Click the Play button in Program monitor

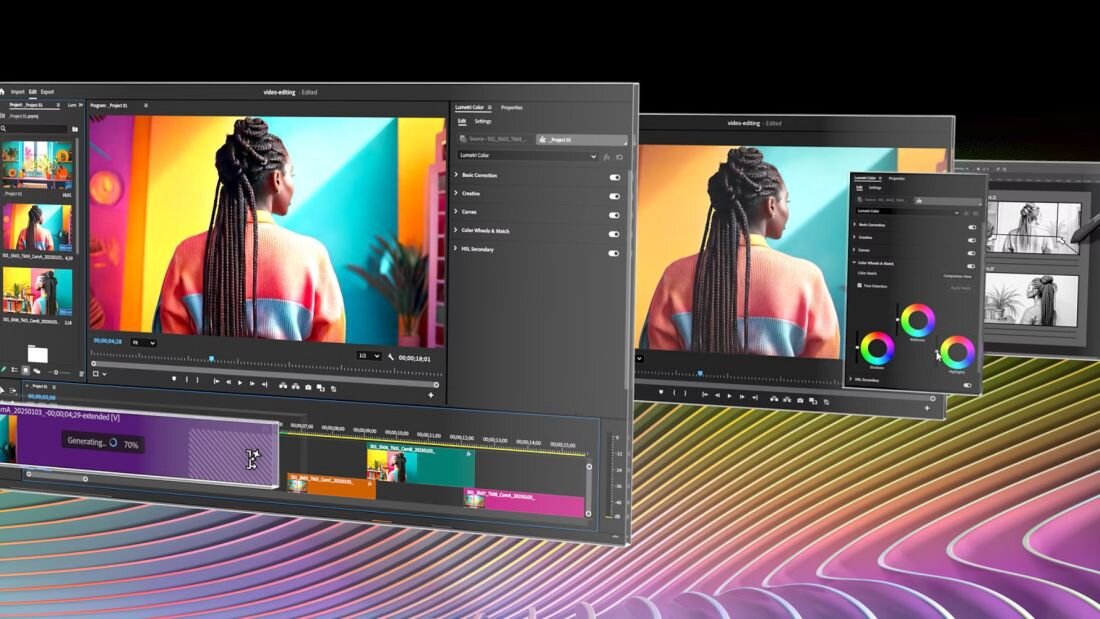tap(240, 383)
